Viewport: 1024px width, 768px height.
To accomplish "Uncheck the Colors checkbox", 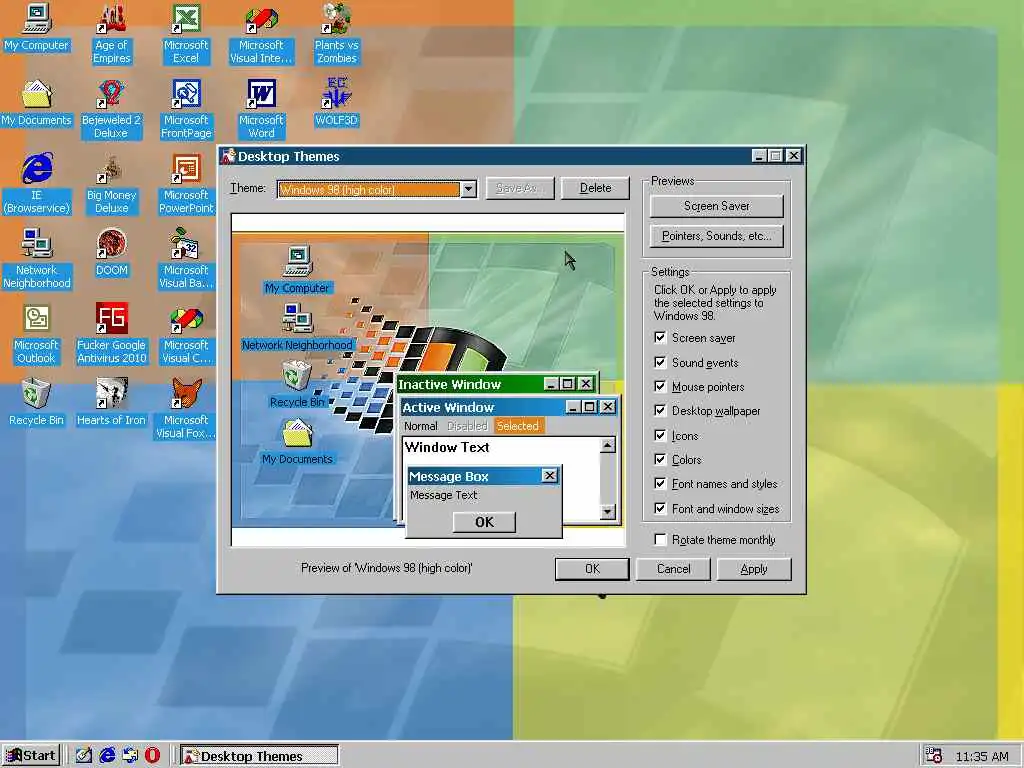I will pyautogui.click(x=660, y=460).
